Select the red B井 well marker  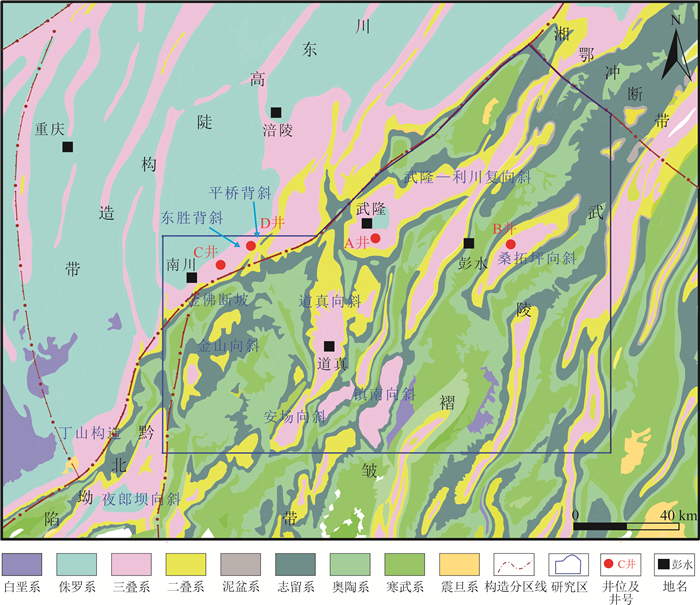pyautogui.click(x=510, y=244)
